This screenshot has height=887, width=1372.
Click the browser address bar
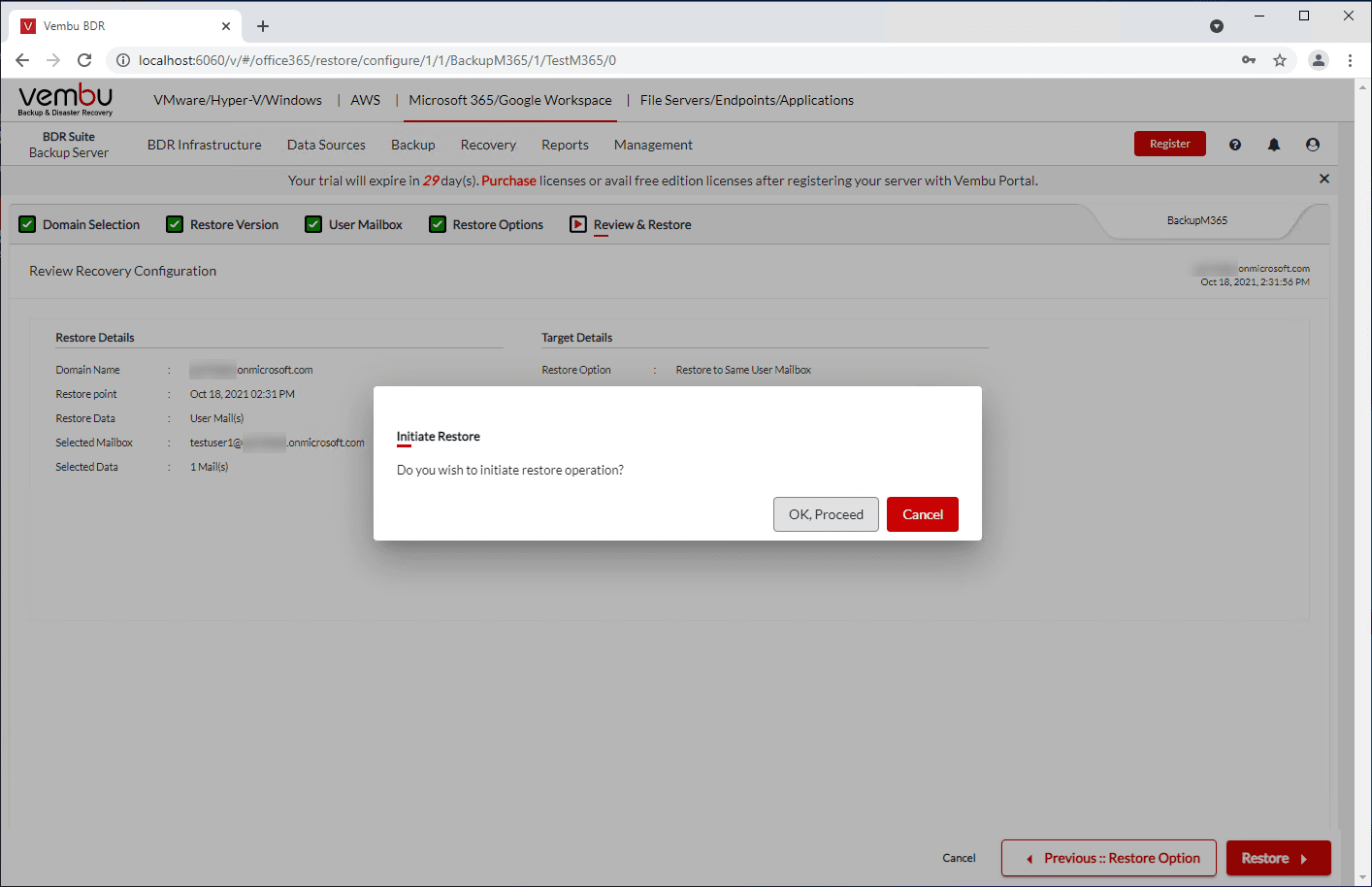pos(679,60)
